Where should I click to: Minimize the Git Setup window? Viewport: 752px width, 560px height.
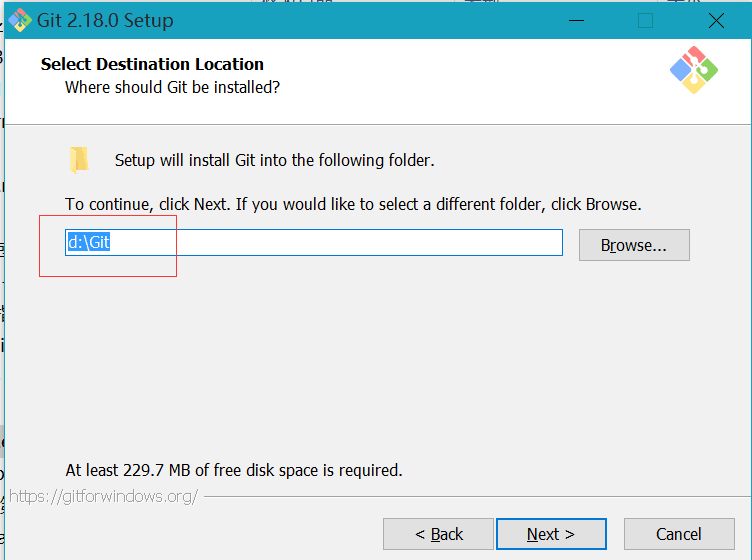[x=575, y=20]
